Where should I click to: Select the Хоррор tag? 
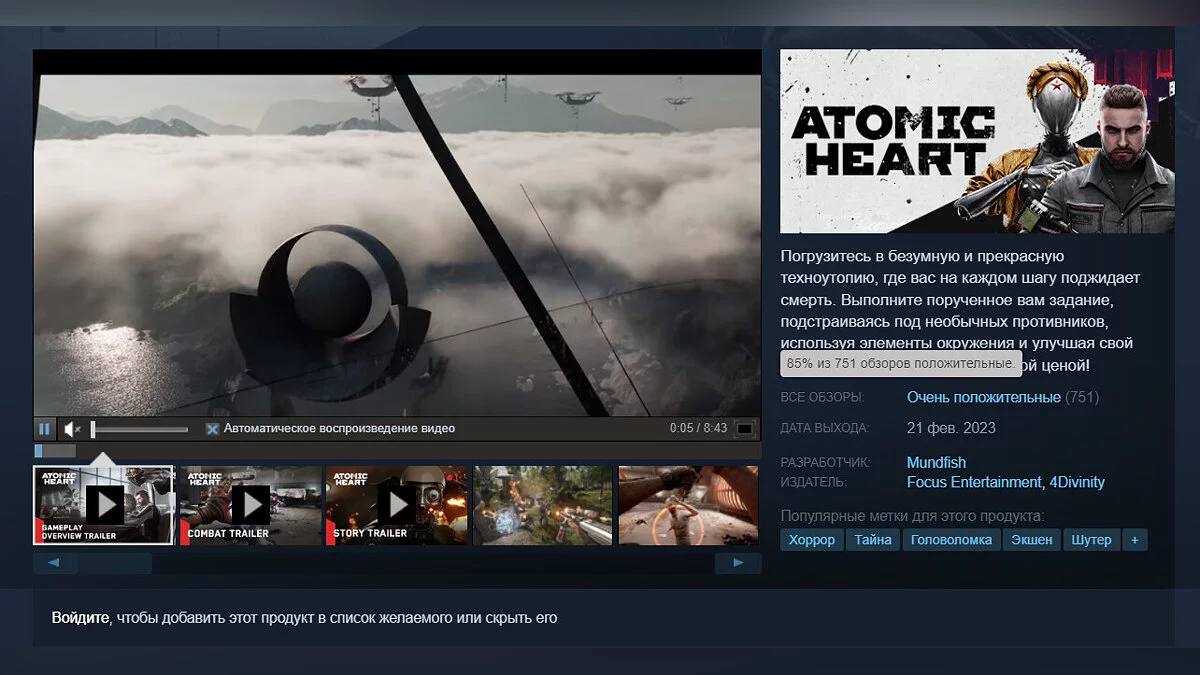811,540
